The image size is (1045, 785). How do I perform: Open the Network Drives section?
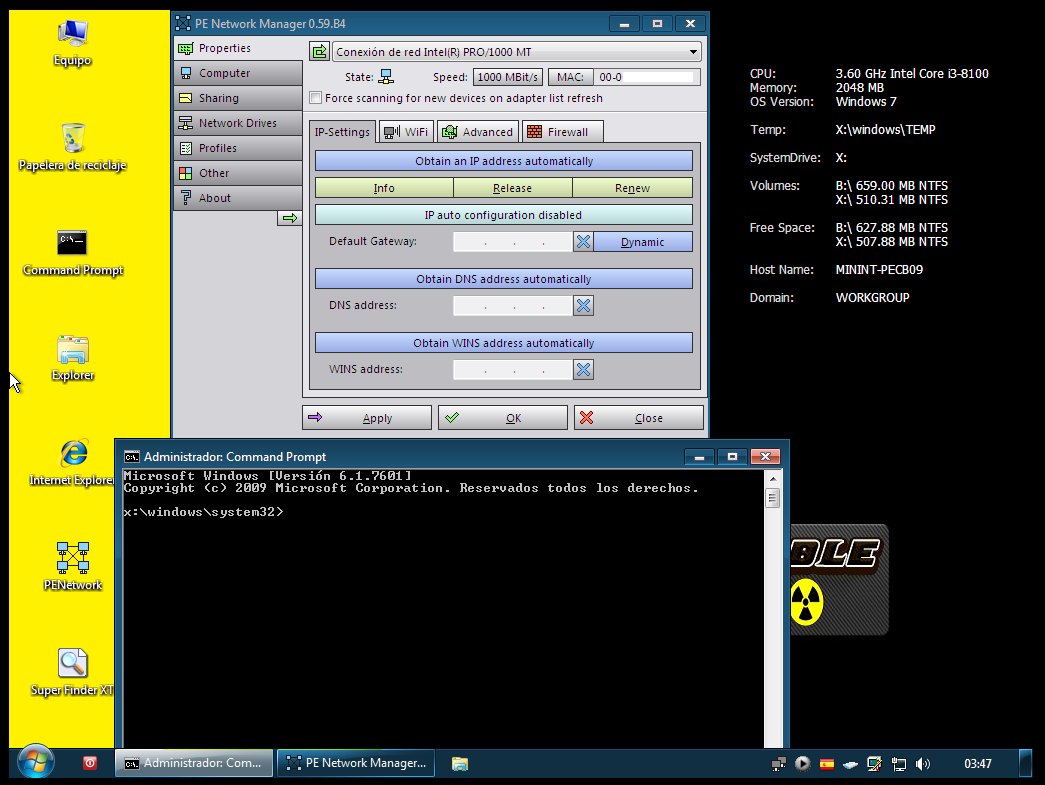click(238, 123)
